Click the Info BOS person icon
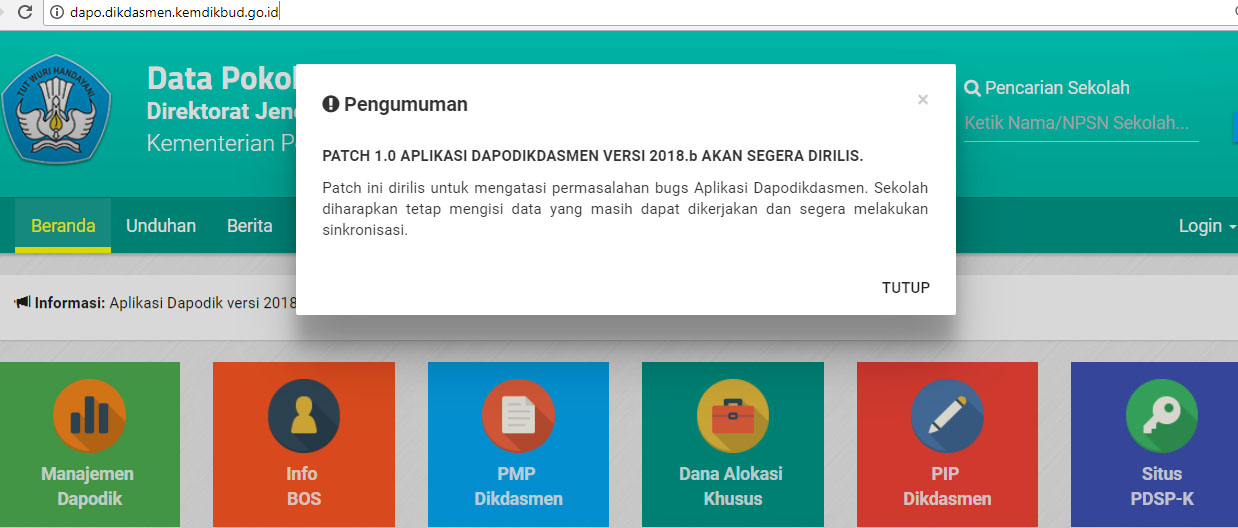This screenshot has width=1238, height=528. 303,416
